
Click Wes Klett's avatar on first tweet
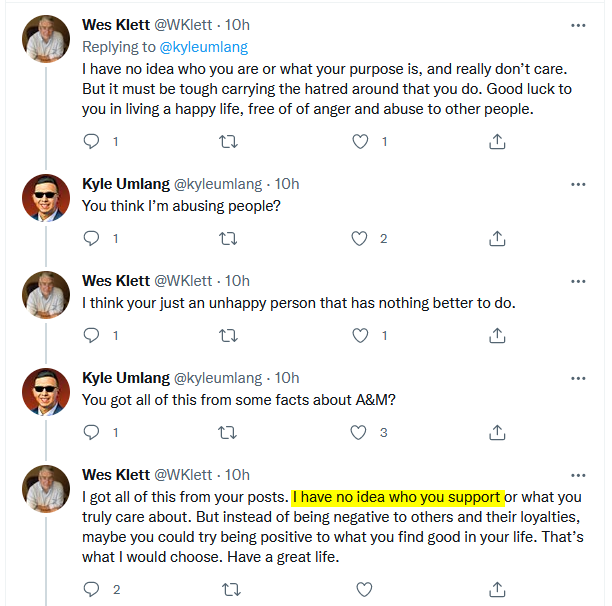[x=45, y=41]
